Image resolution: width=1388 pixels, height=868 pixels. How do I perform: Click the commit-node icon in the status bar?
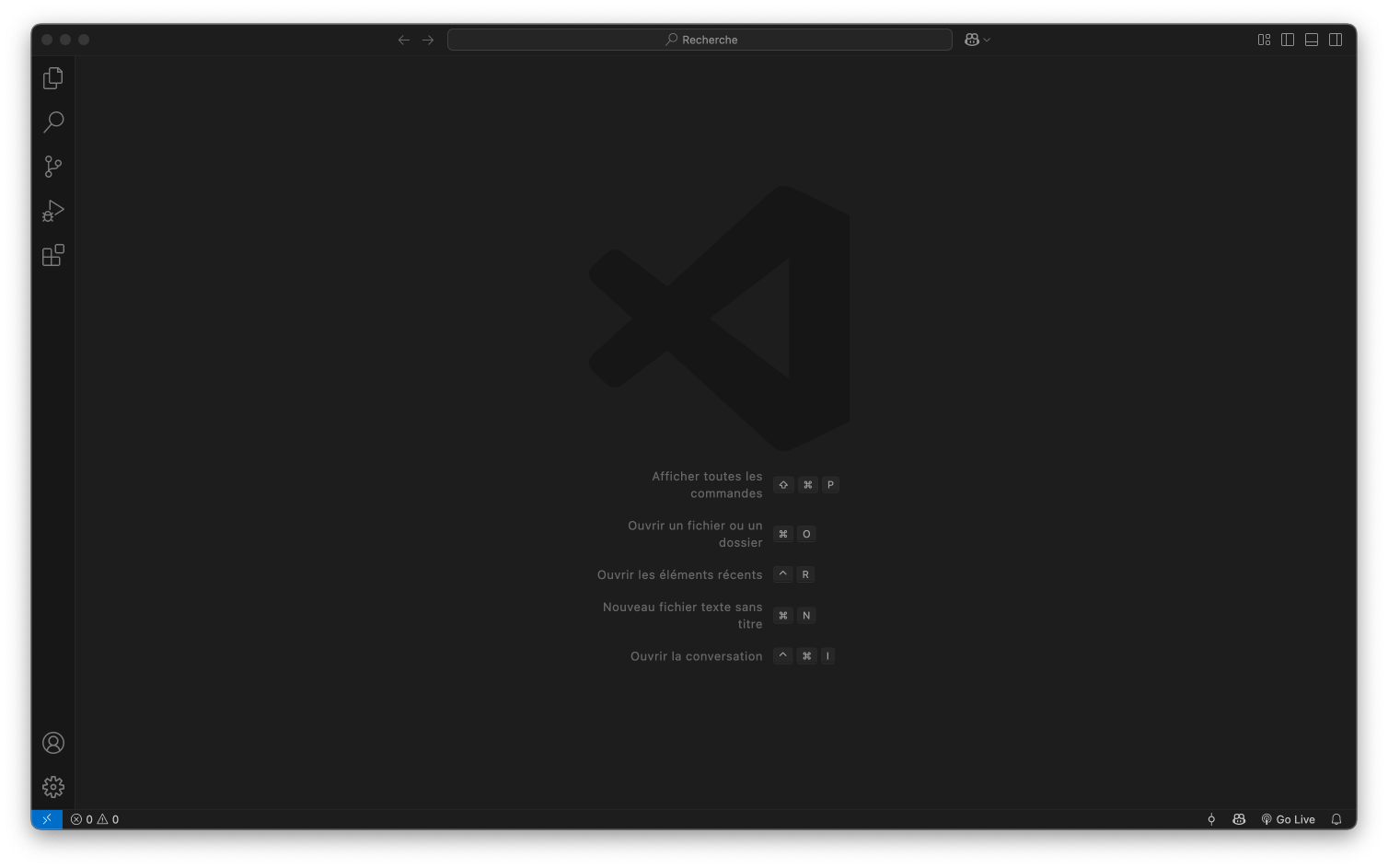pos(1211,819)
